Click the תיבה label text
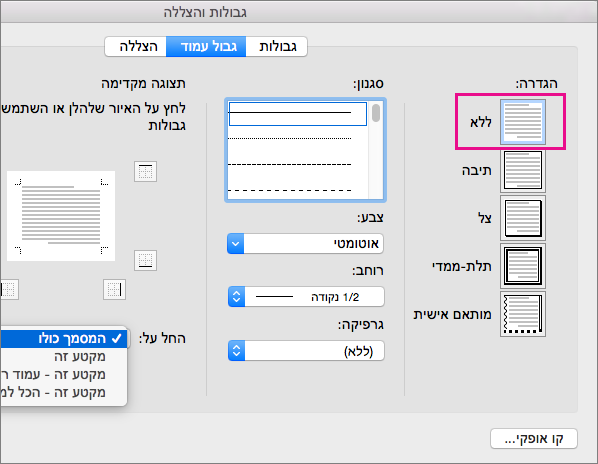This screenshot has height=464, width=598. (x=477, y=170)
